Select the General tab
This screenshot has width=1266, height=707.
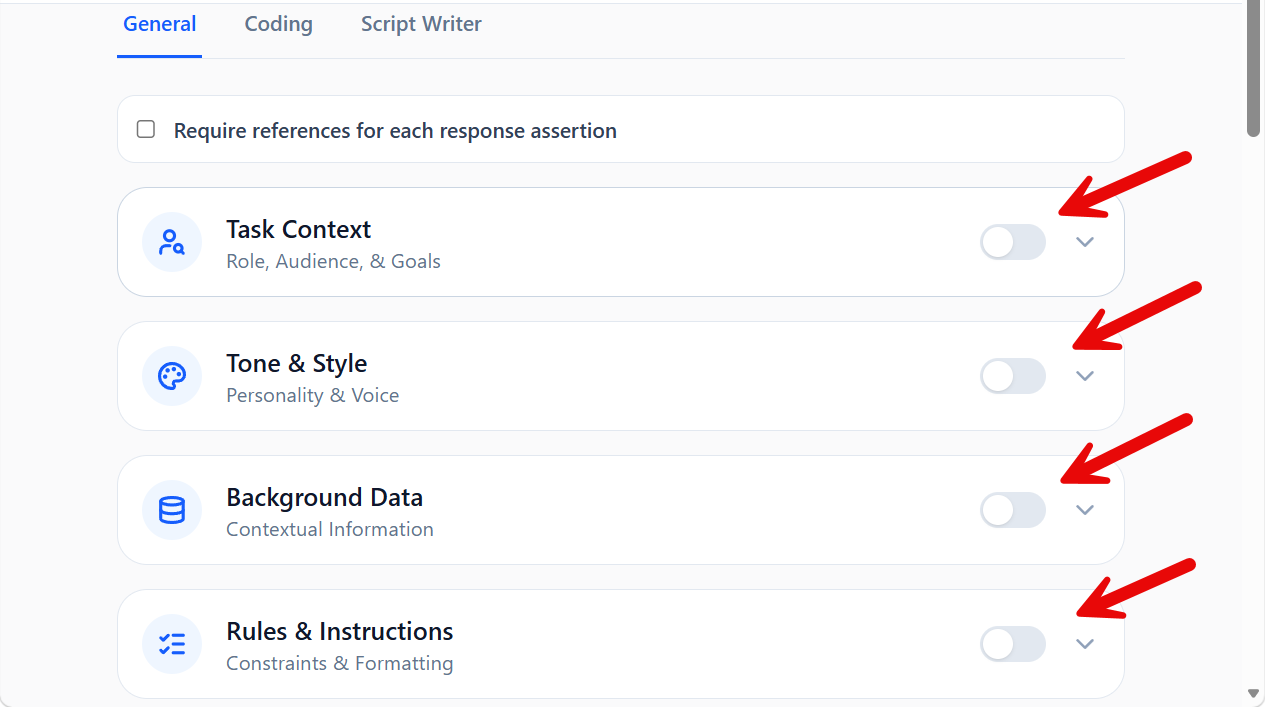coord(160,24)
